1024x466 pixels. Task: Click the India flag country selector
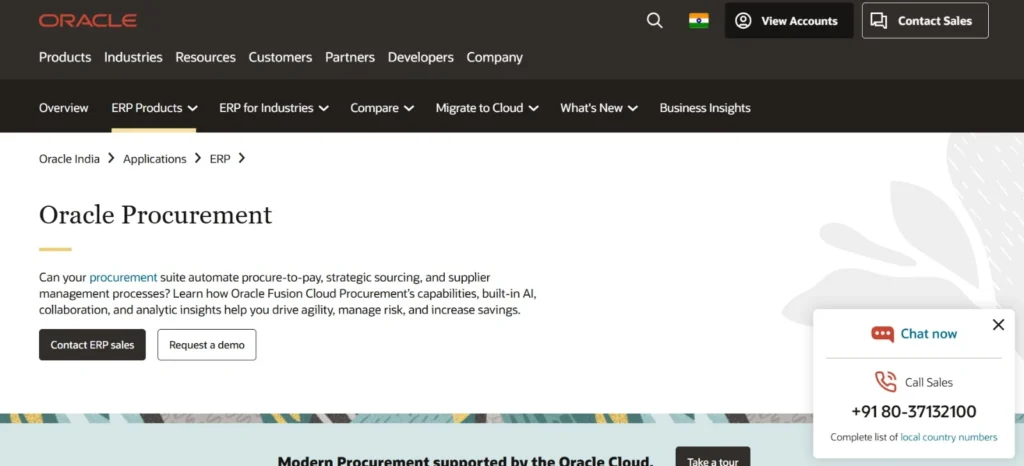699,21
